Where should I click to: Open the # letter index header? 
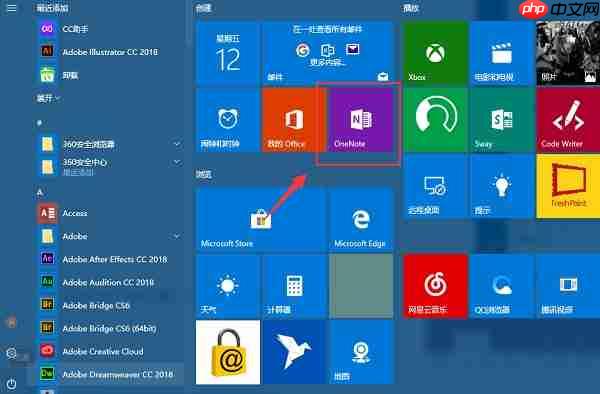[x=39, y=123]
